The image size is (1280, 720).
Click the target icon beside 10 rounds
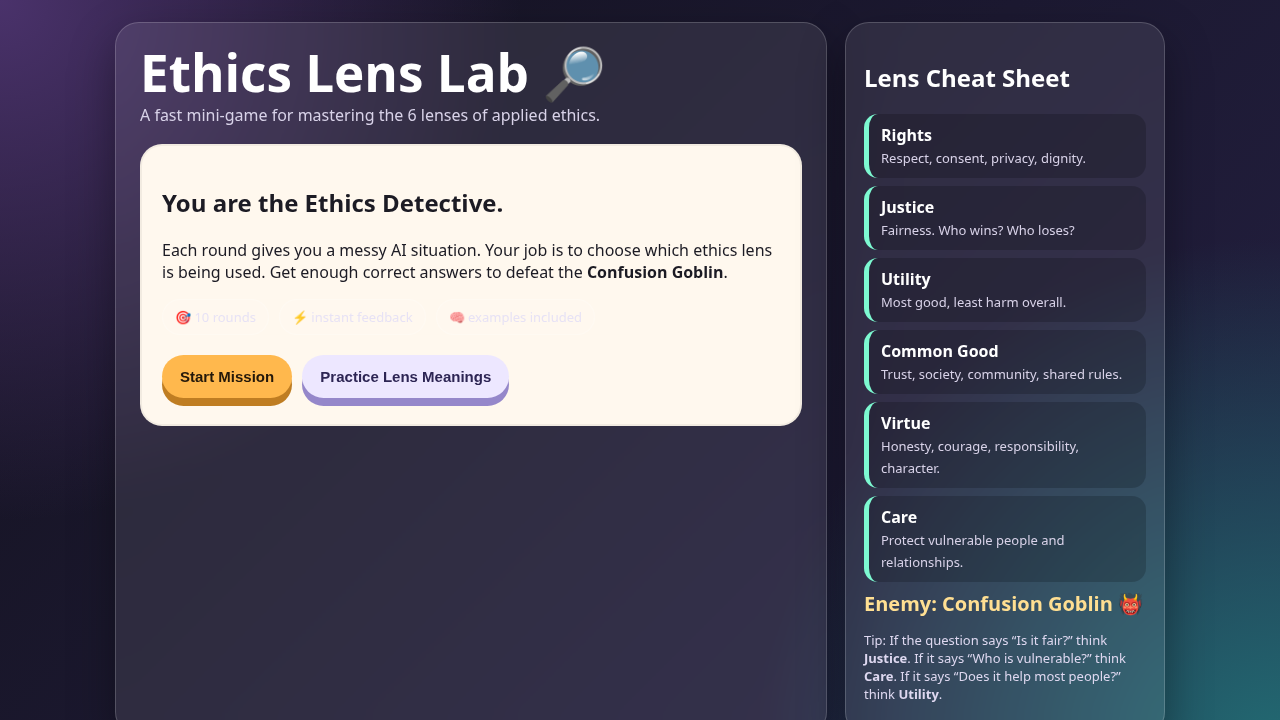click(x=183, y=317)
